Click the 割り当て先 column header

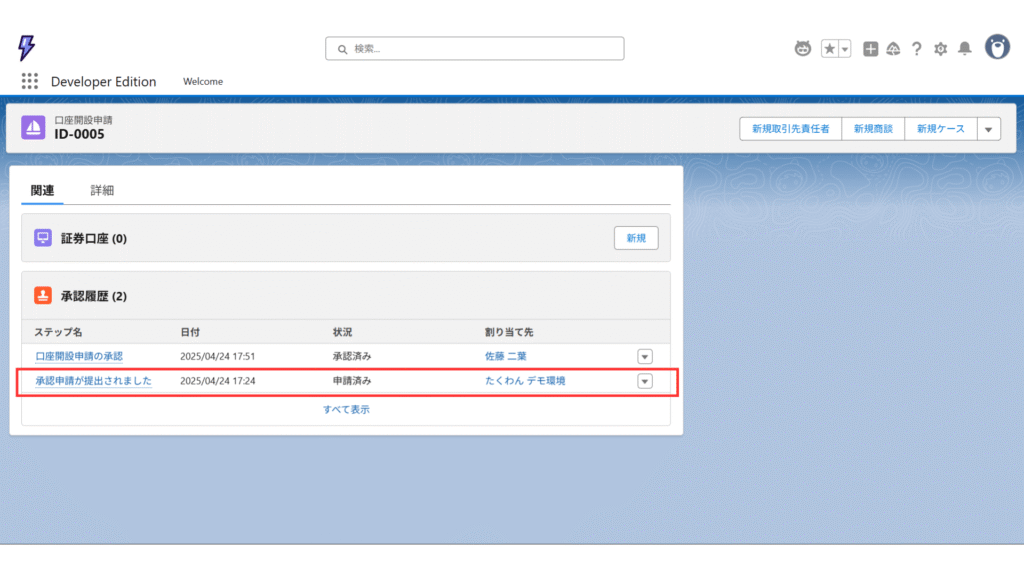tap(509, 332)
